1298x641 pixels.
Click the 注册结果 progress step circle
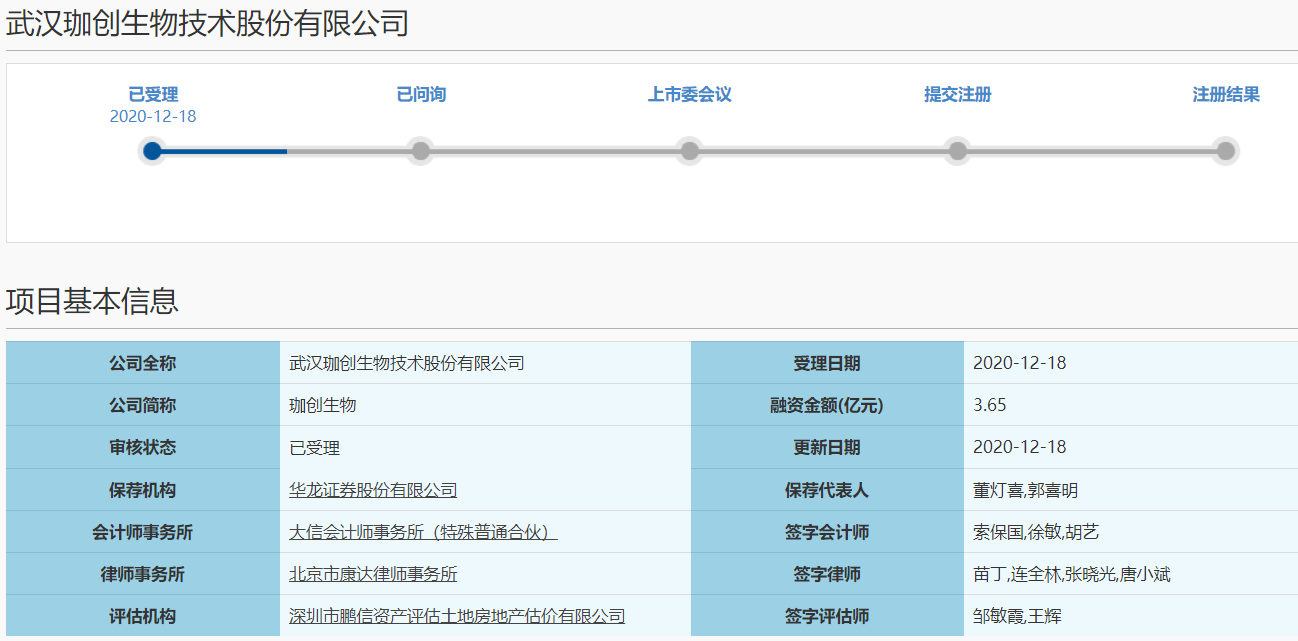[1225, 151]
